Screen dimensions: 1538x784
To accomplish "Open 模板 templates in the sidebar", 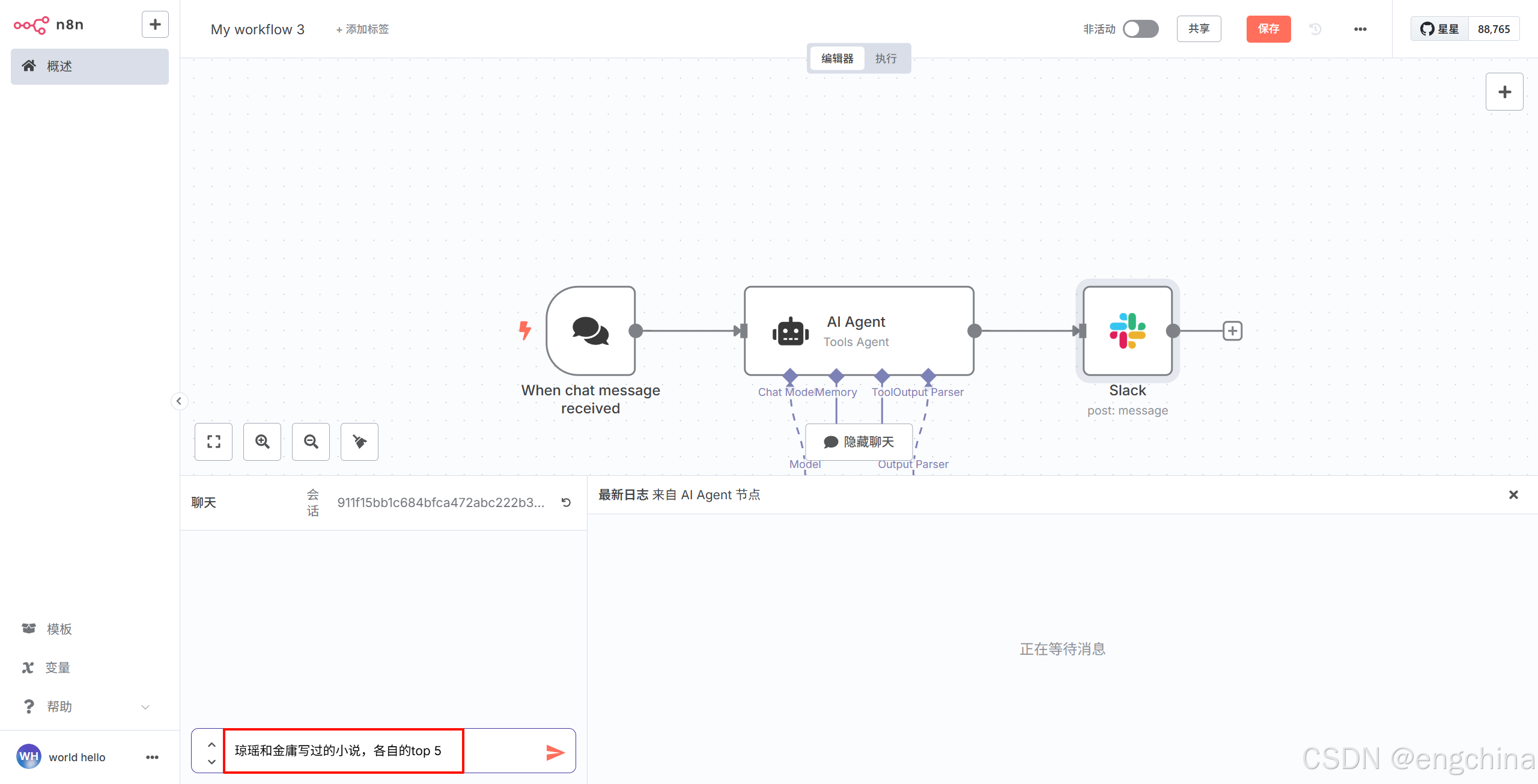I will [x=59, y=629].
